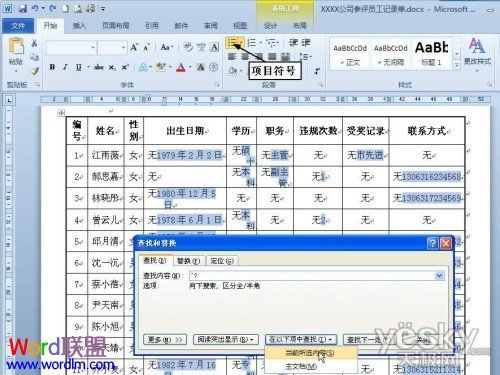The width and height of the screenshot is (500, 375).
Task: Toggle Italic formatting
Action: coord(65,68)
